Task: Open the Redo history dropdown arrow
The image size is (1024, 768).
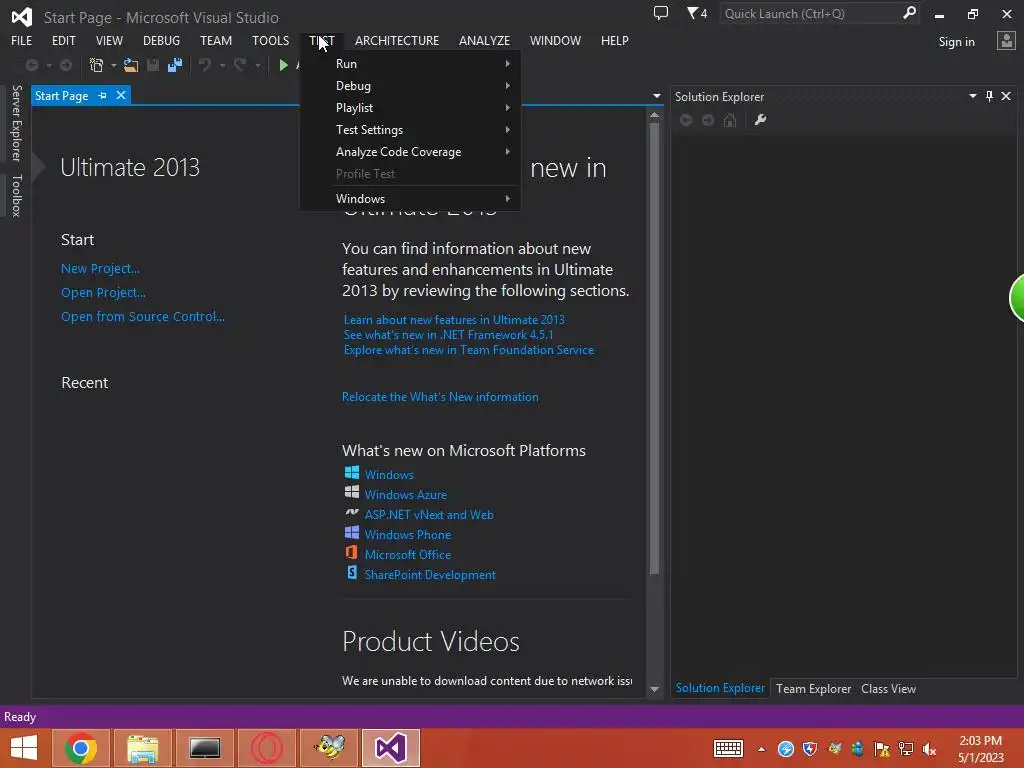Action: tap(258, 65)
